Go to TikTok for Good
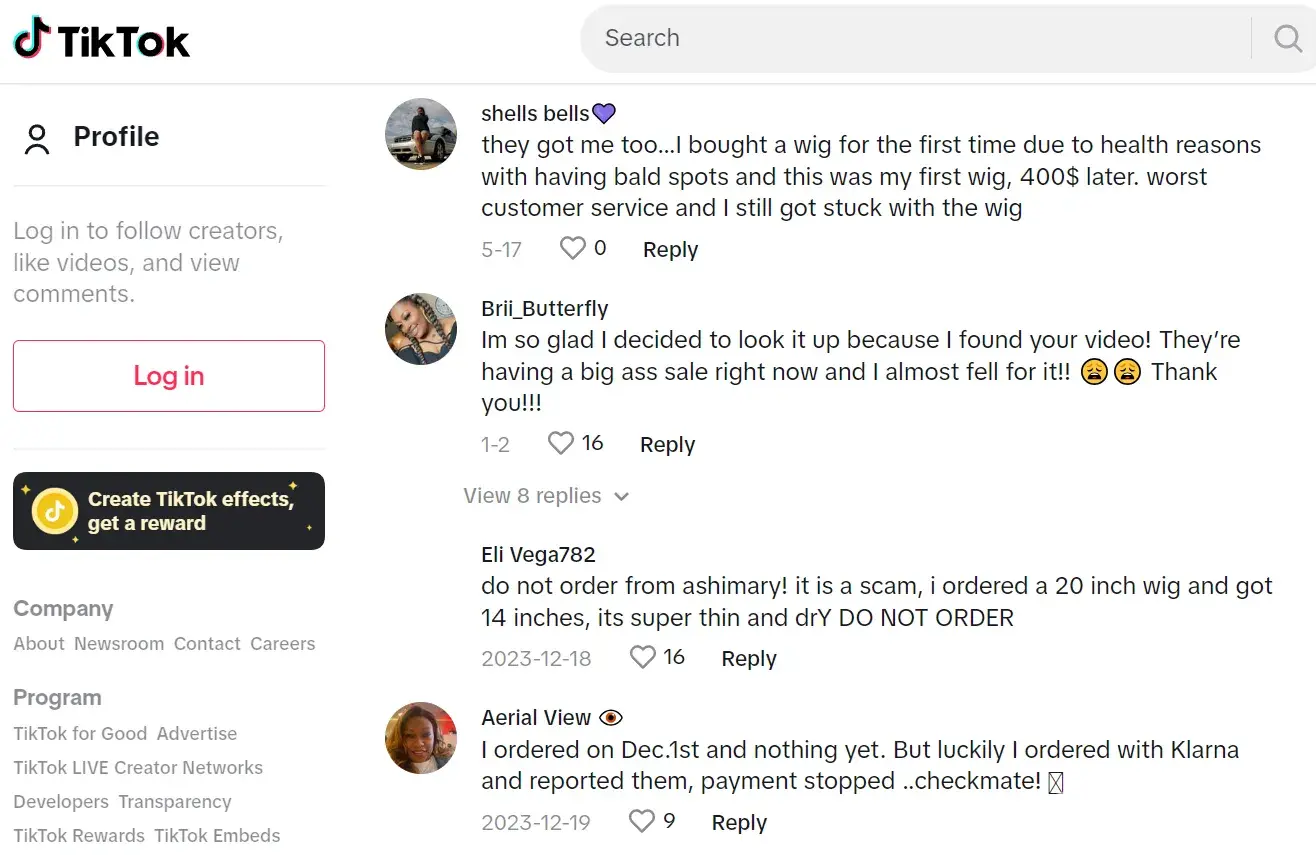Screen dimensions: 1316x855 coord(80,734)
